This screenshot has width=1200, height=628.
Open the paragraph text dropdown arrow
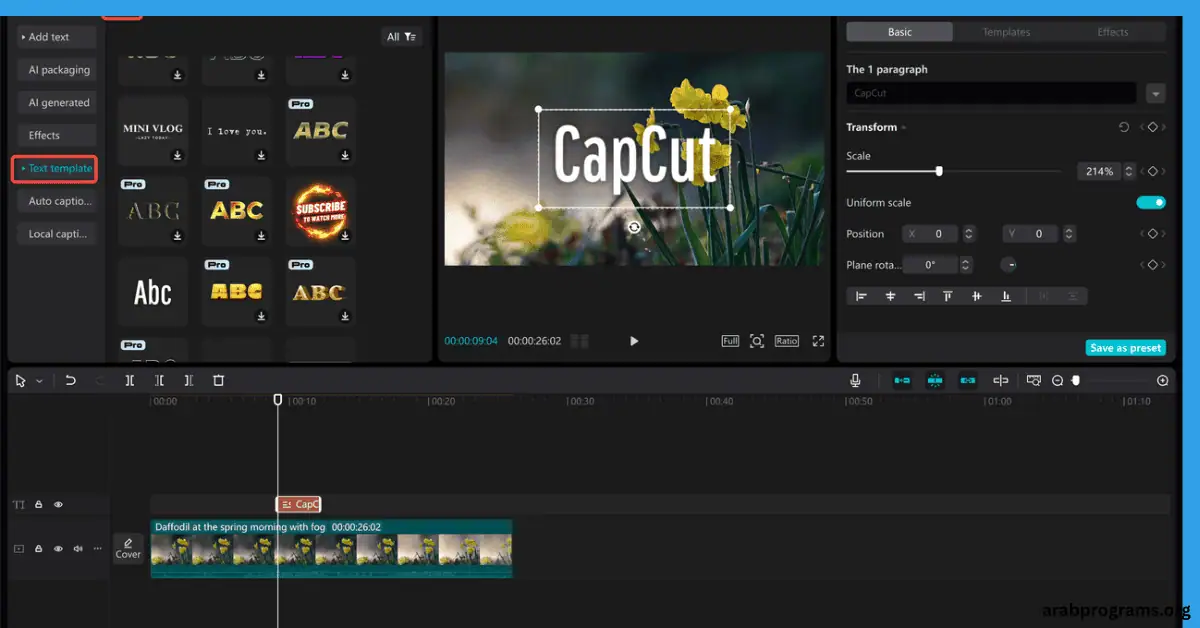click(x=1156, y=93)
